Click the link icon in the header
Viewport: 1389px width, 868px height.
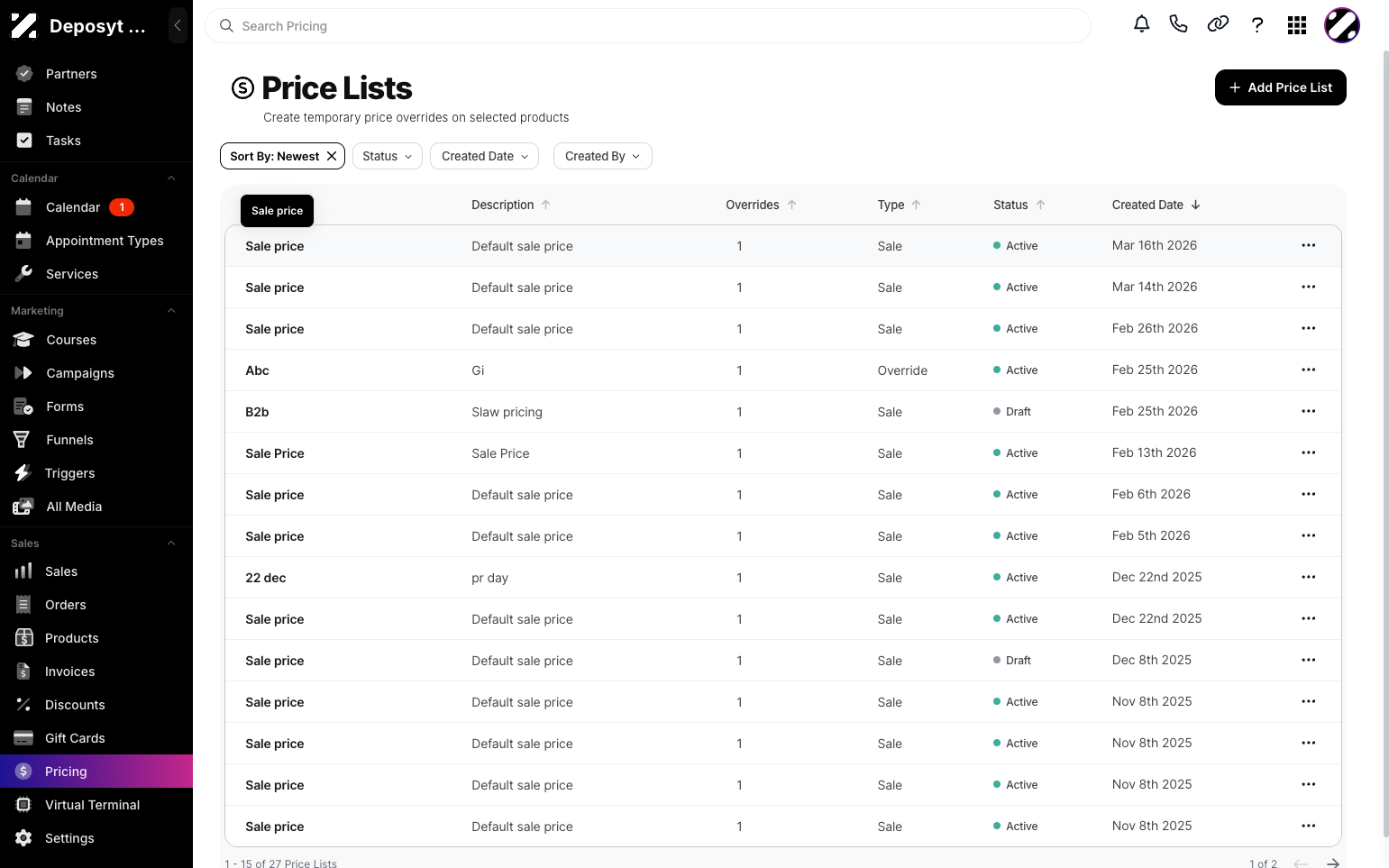coord(1218,24)
